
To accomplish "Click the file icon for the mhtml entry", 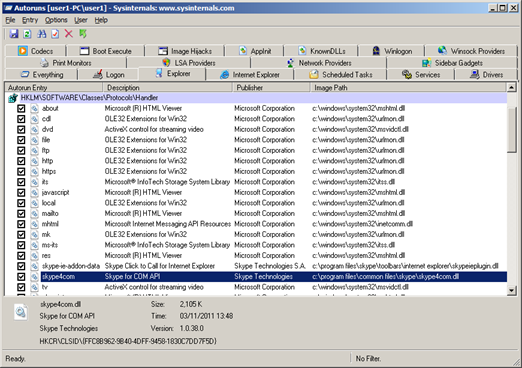I will [35, 224].
